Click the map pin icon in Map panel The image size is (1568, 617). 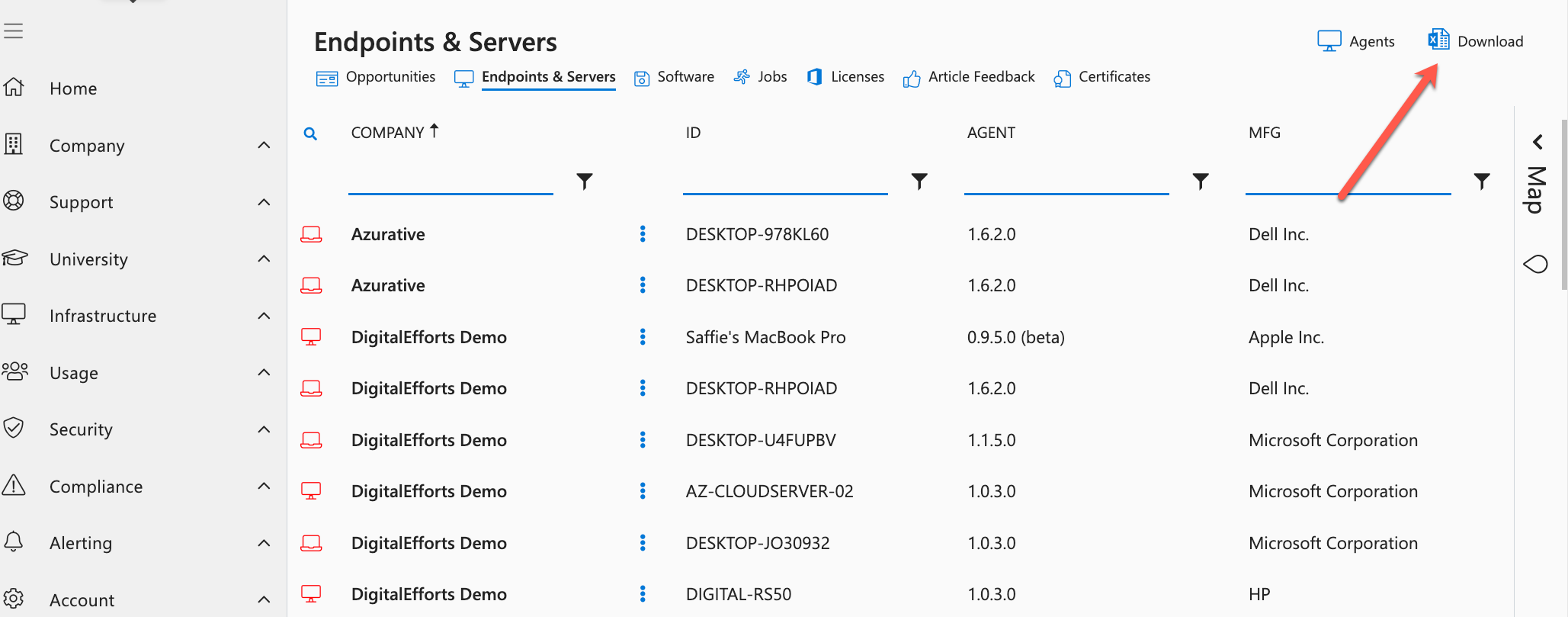click(x=1536, y=264)
